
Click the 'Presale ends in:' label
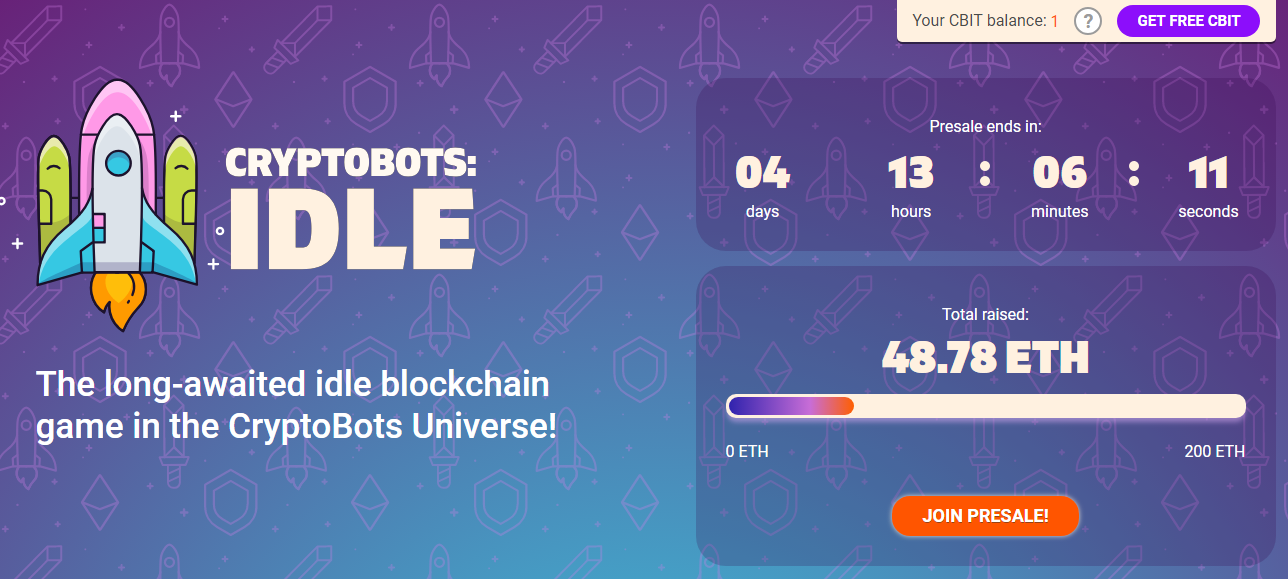985,127
